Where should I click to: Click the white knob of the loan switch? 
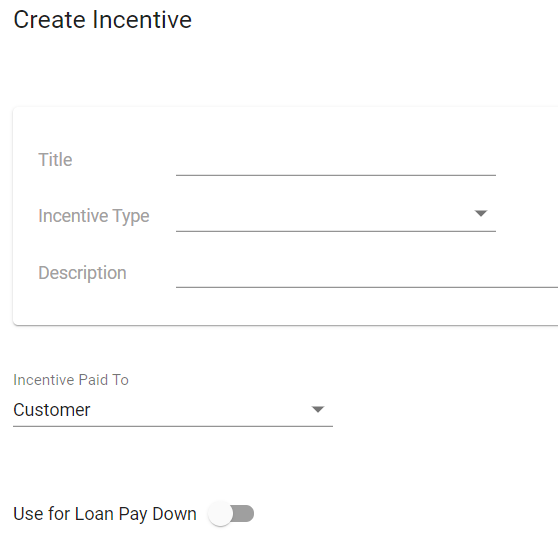(220, 513)
